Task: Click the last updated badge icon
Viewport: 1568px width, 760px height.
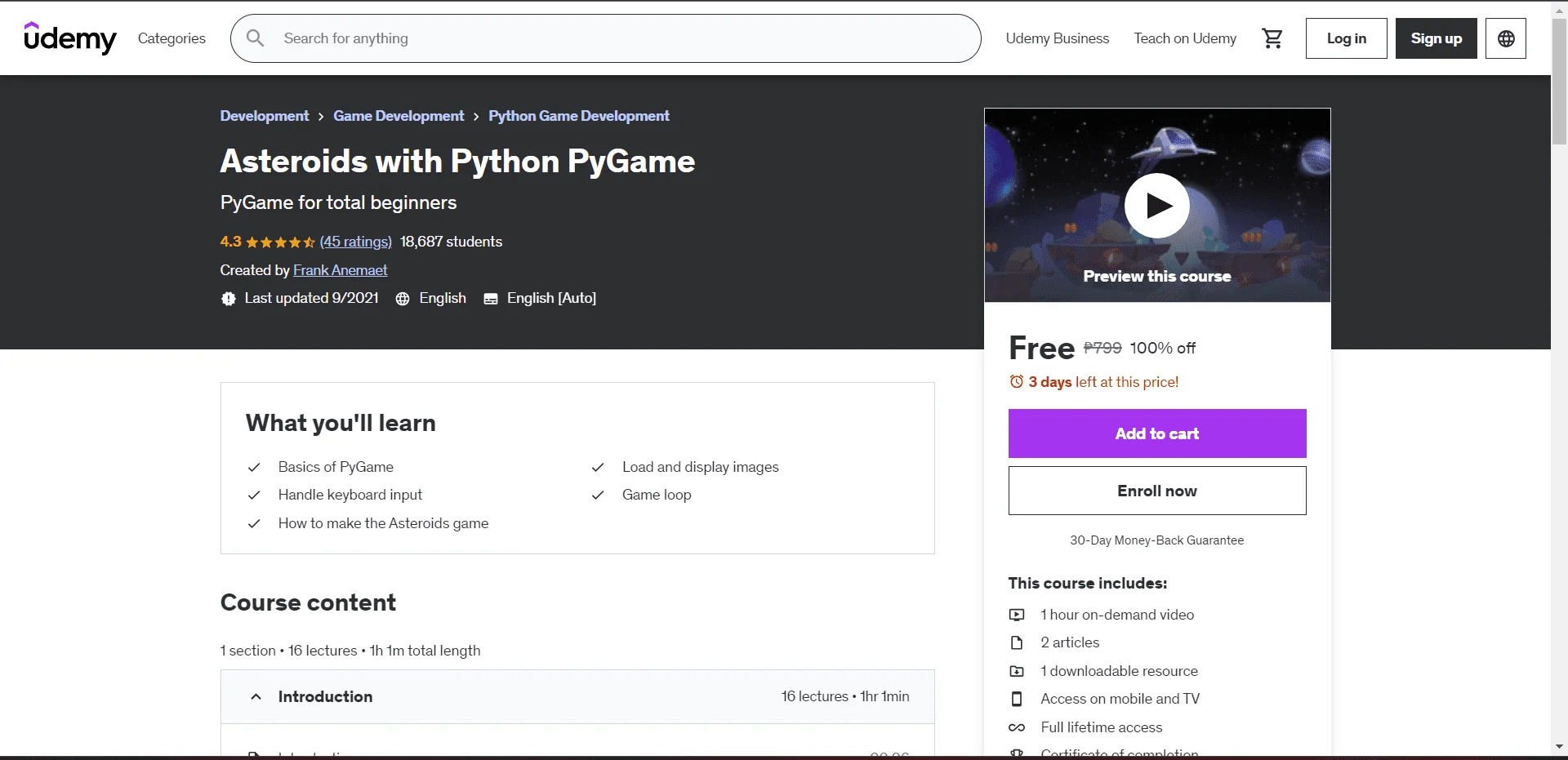Action: click(229, 299)
